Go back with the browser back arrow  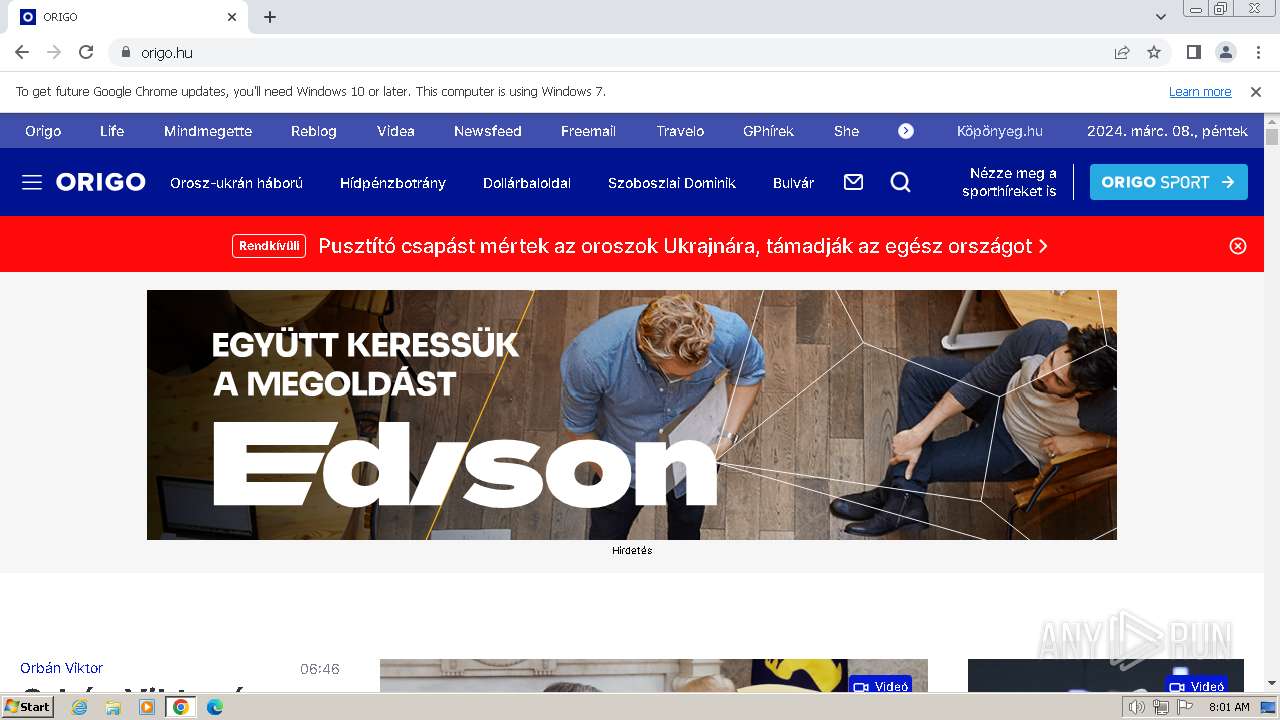tap(22, 52)
